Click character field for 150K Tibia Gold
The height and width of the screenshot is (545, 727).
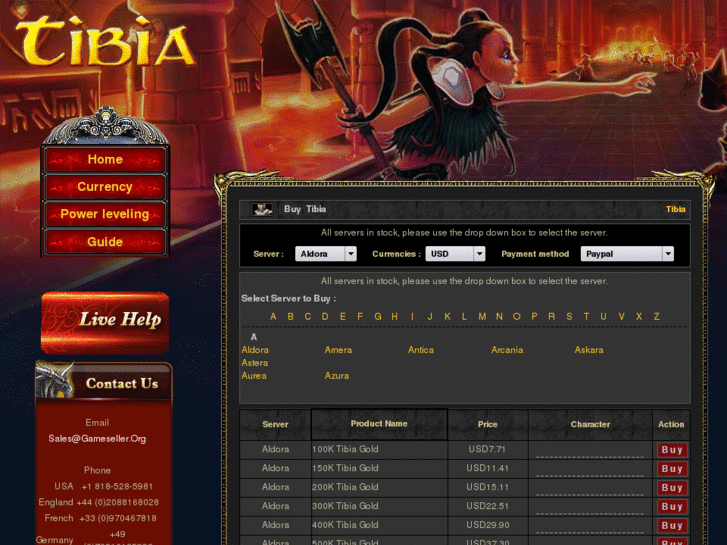click(x=590, y=470)
